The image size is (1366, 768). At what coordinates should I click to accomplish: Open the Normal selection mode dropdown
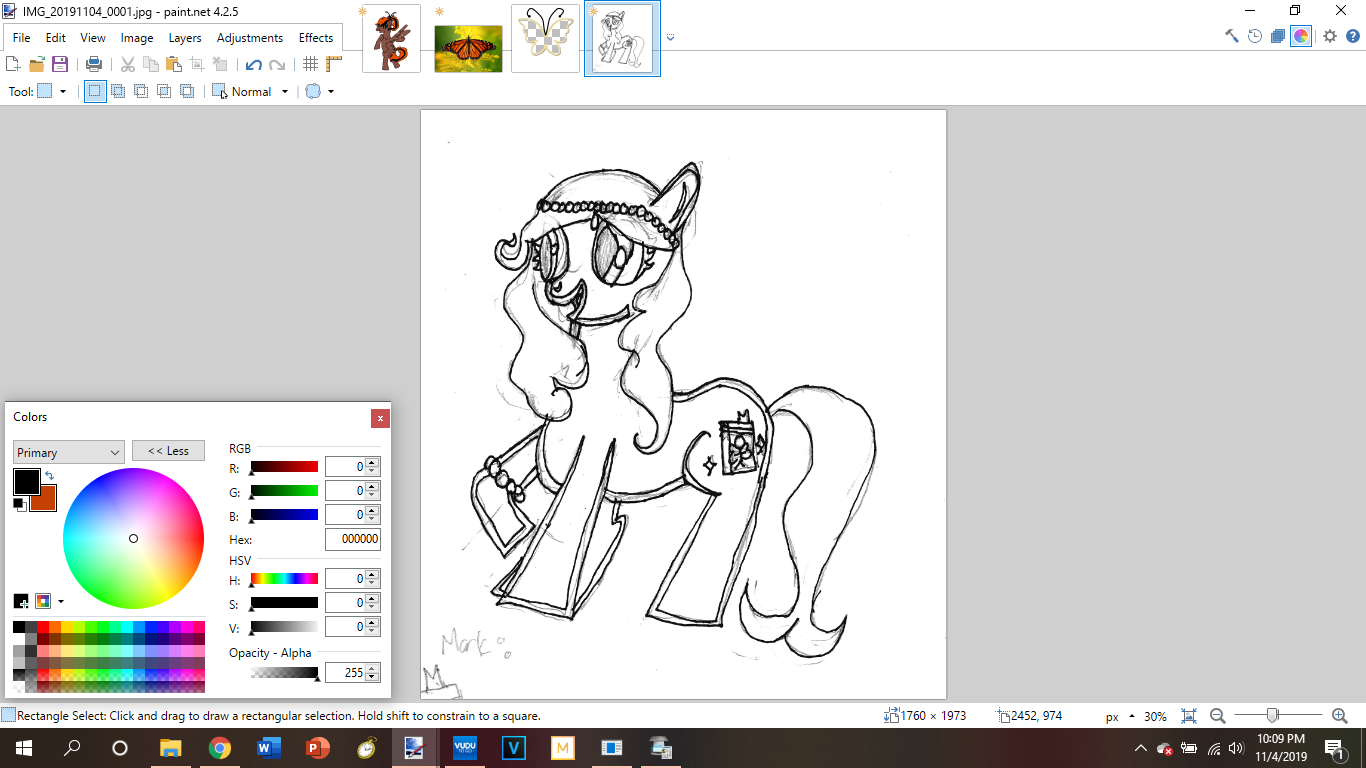250,91
